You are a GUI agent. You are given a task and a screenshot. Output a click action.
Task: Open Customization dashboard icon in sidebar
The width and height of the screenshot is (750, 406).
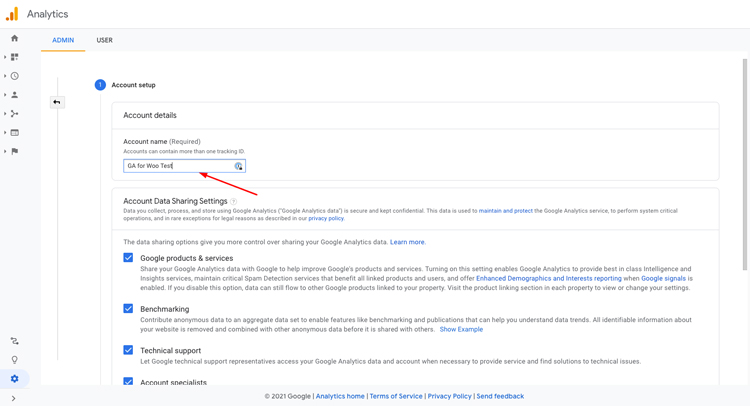point(14,57)
